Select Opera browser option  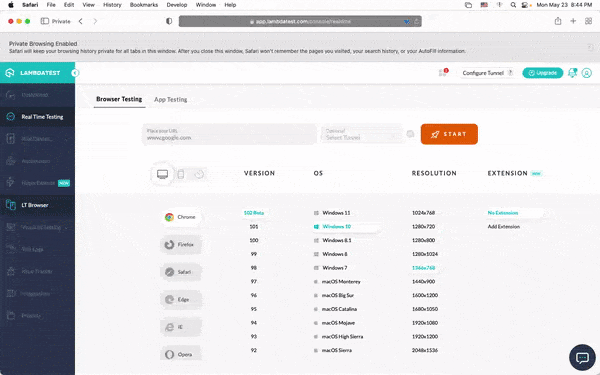tap(181, 354)
